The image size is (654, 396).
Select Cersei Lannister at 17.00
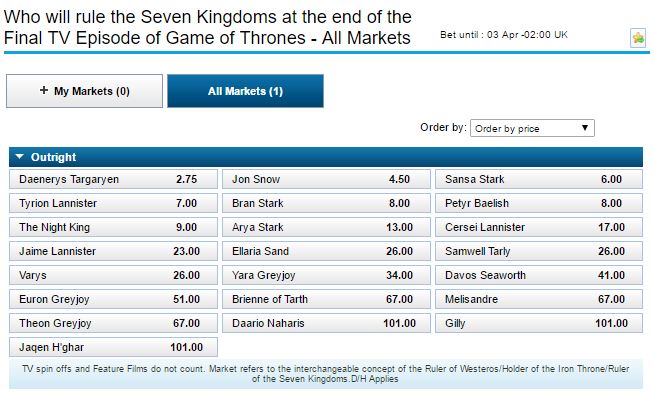[539, 227]
